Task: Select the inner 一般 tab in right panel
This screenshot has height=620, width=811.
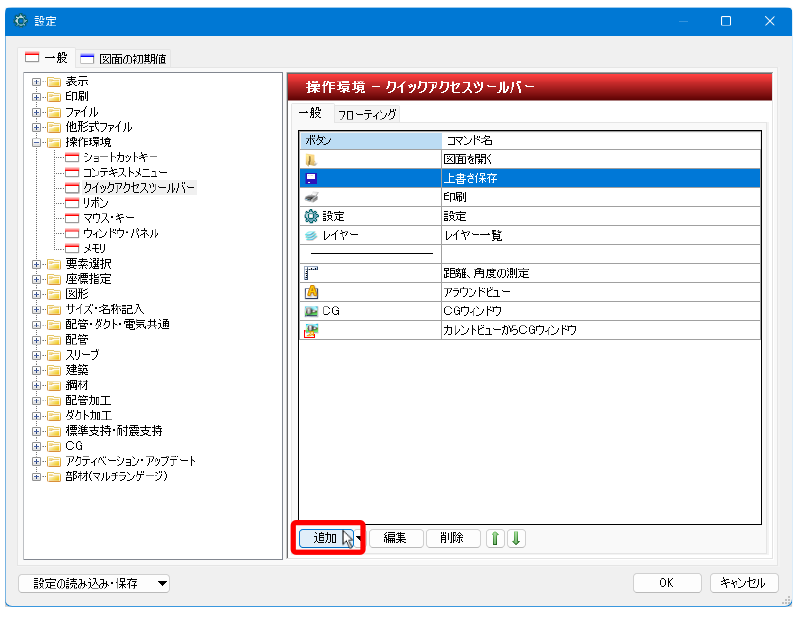Action: click(x=310, y=113)
